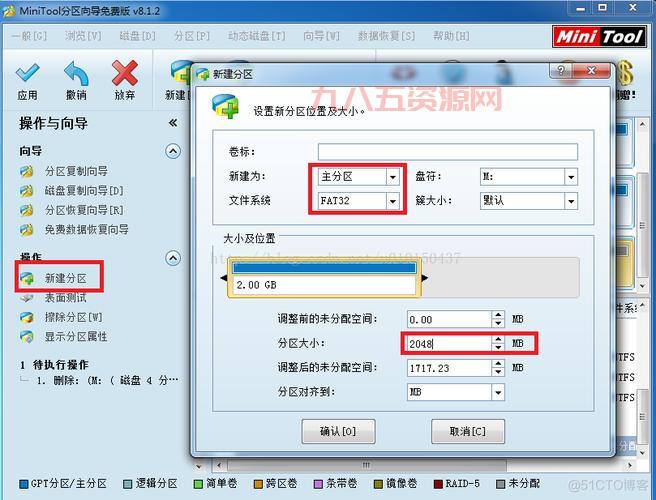Image resolution: width=656 pixels, height=500 pixels.
Task: Open the 向导[W] menu
Action: point(321,36)
